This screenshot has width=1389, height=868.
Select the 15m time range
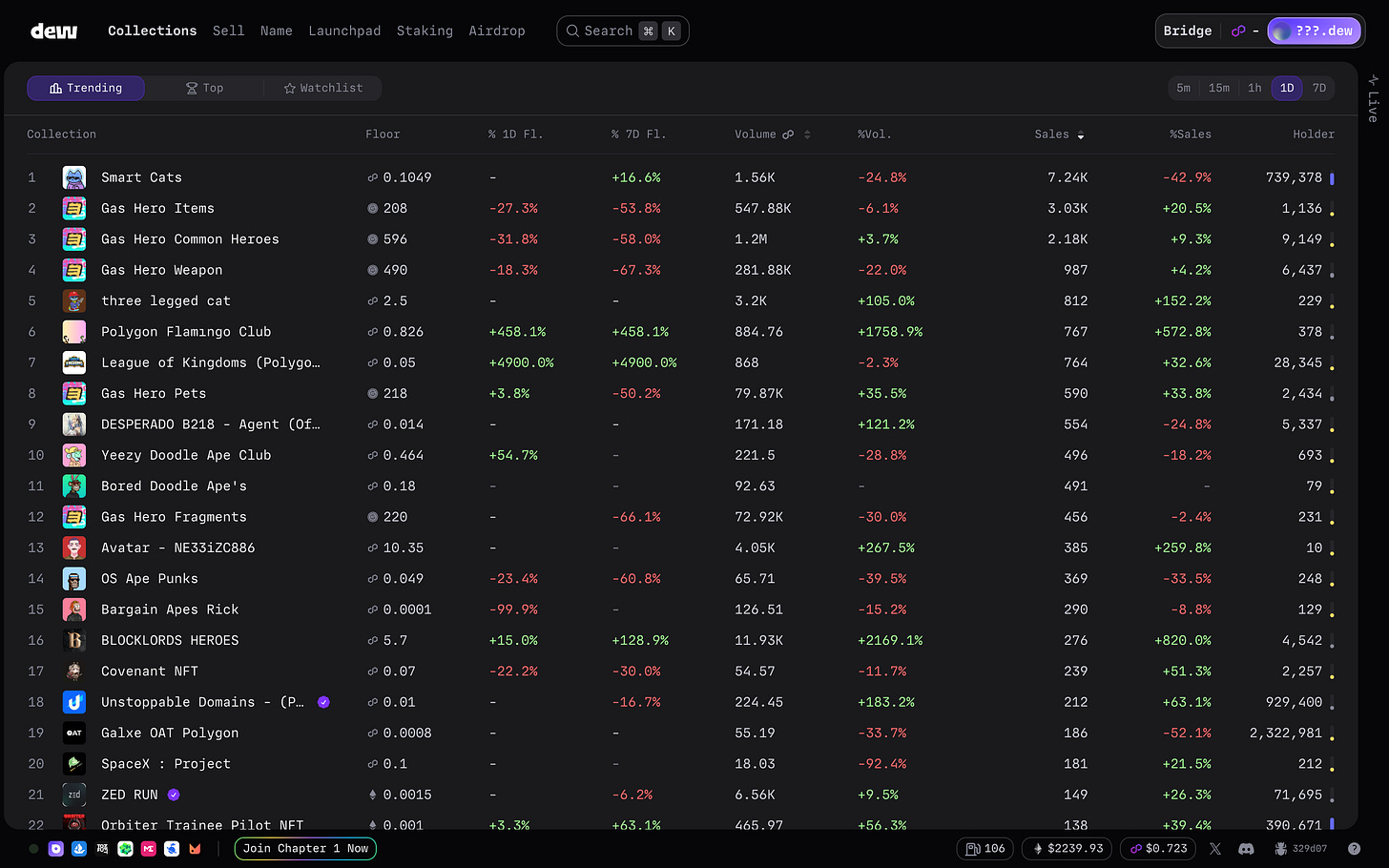coord(1219,88)
